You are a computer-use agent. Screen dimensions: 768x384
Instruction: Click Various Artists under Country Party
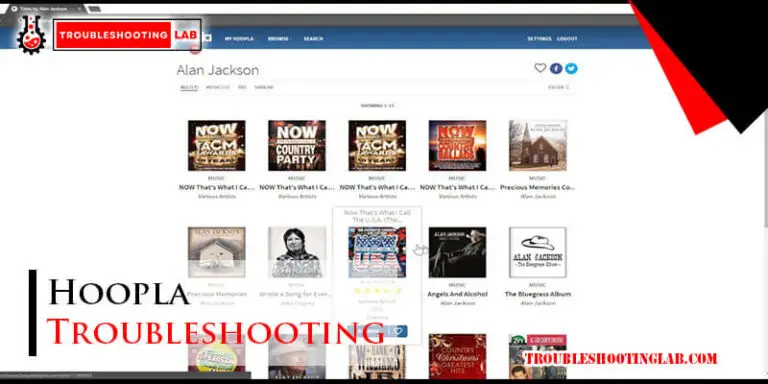297,196
